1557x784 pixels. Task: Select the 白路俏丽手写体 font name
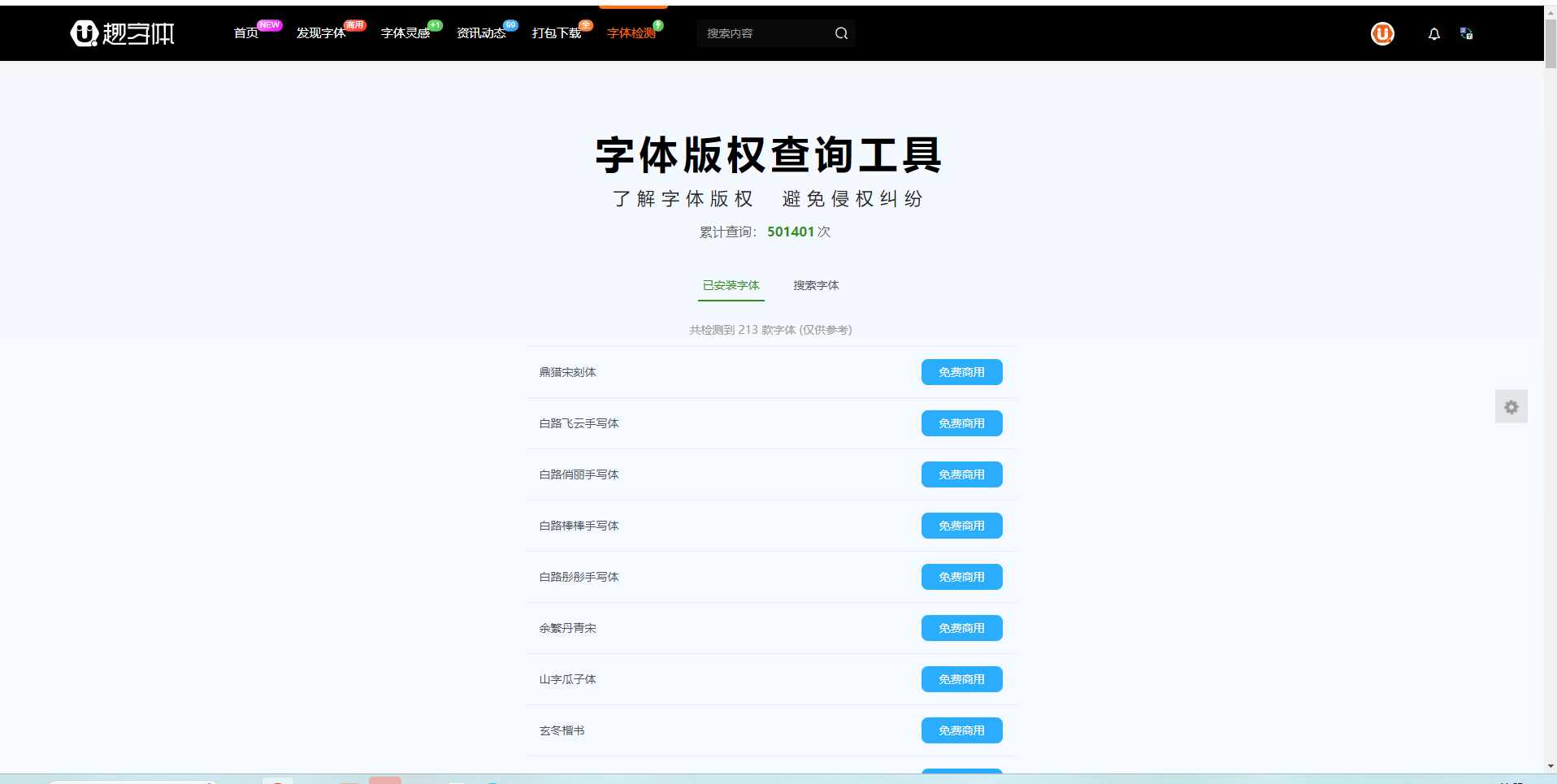click(579, 474)
